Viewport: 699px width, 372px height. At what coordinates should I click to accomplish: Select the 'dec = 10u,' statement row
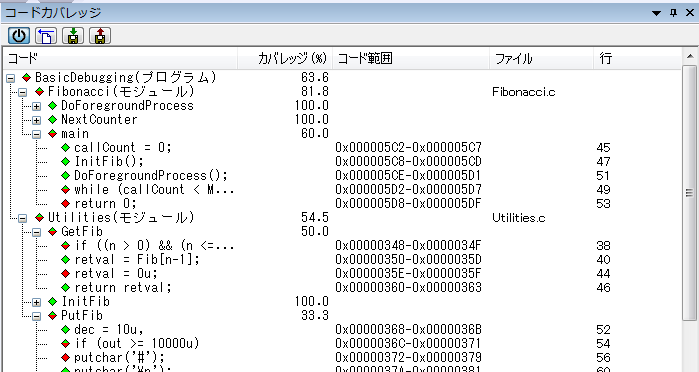coord(342,330)
